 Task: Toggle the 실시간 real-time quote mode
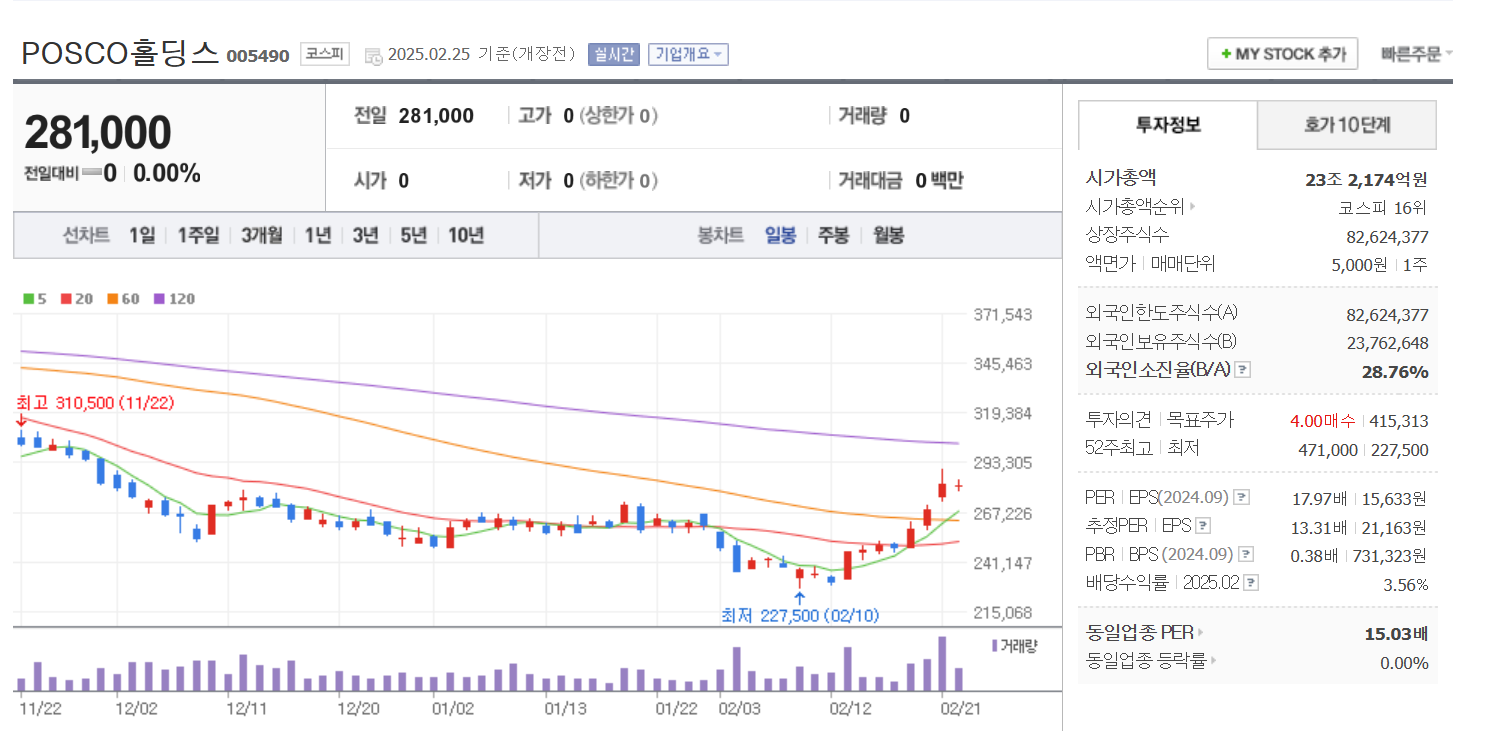point(614,55)
